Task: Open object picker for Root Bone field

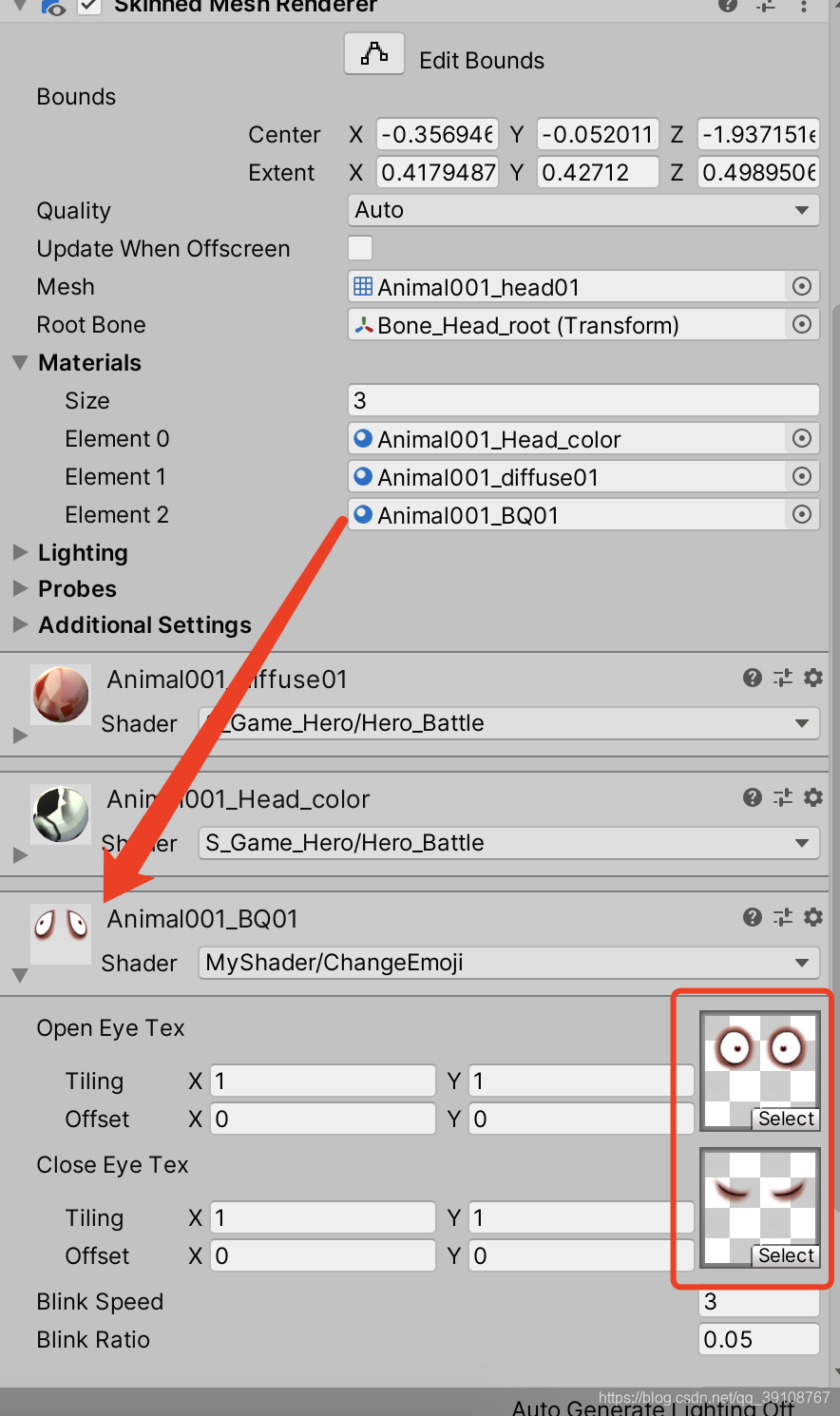Action: [802, 324]
